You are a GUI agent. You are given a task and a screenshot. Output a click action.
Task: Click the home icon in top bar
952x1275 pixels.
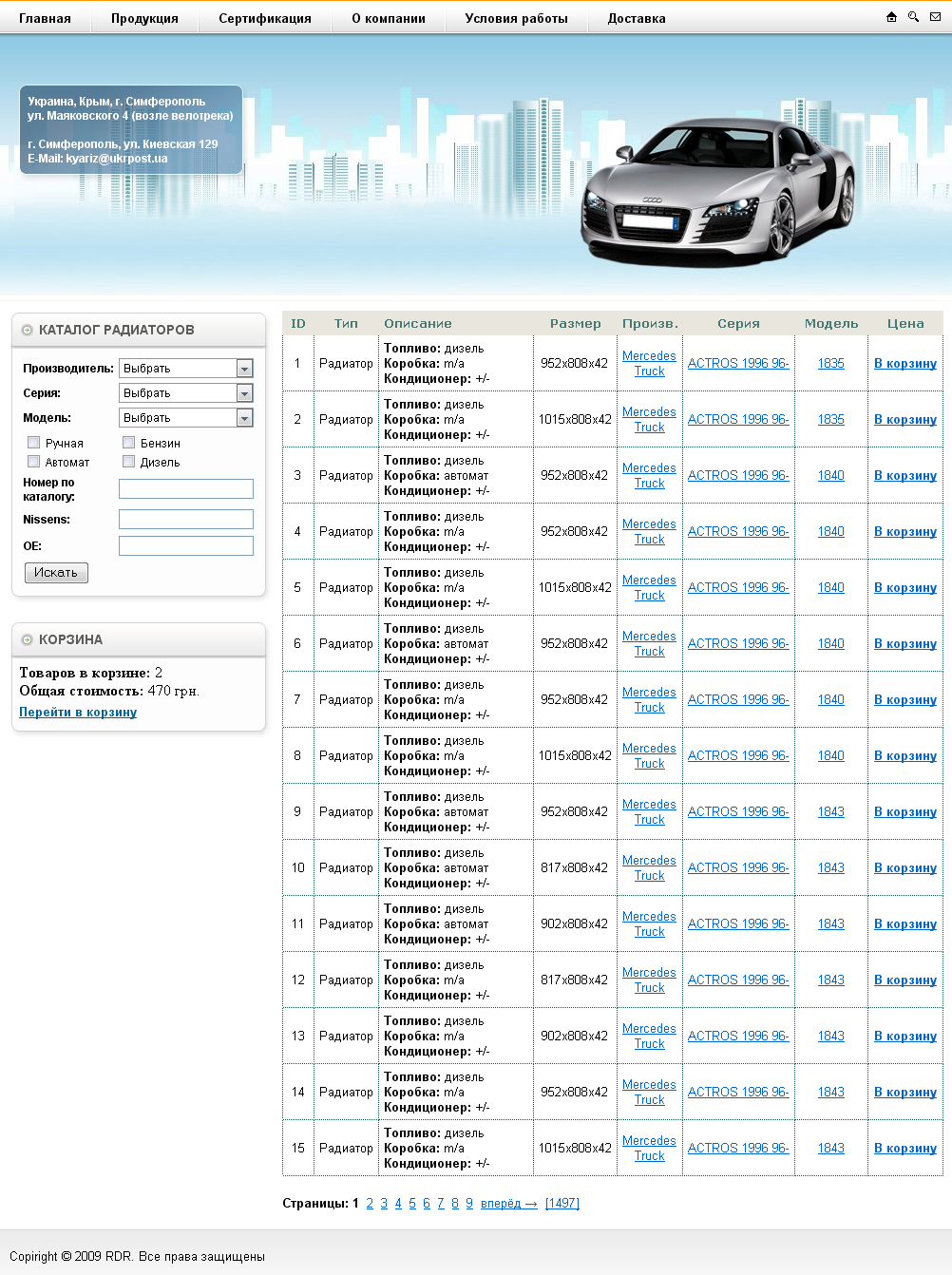[x=891, y=17]
